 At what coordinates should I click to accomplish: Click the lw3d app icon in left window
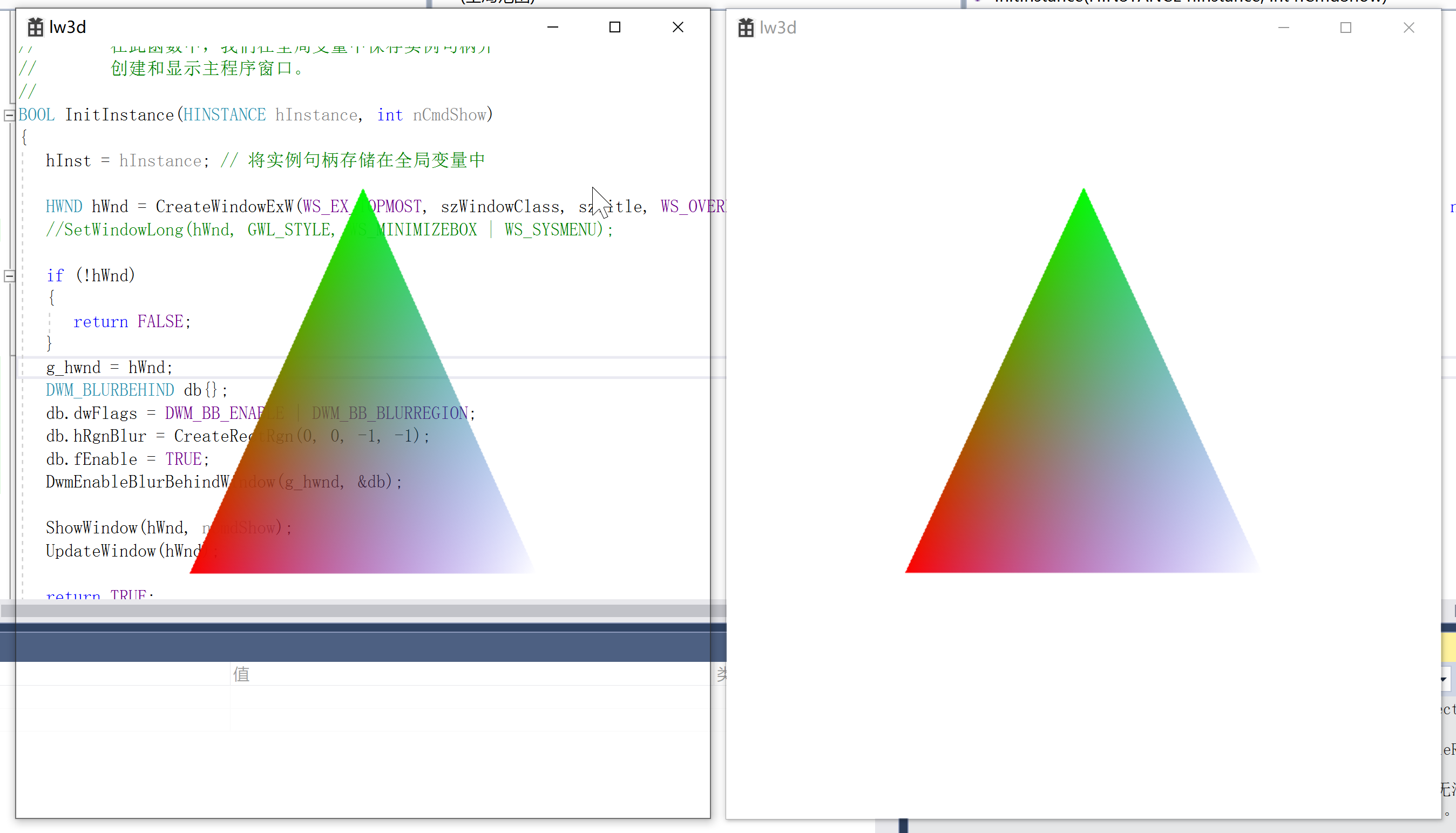pyautogui.click(x=36, y=27)
